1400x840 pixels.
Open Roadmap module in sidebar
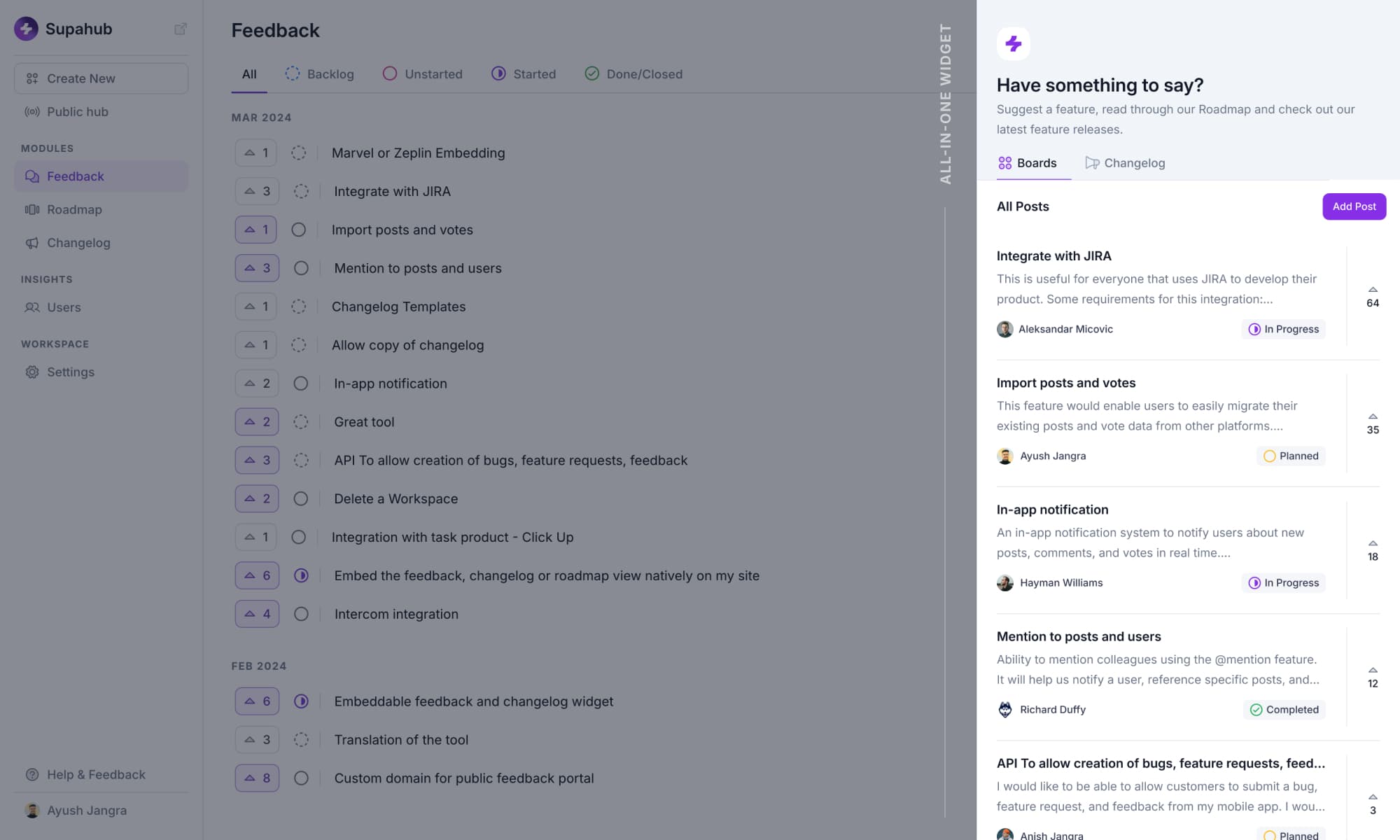tap(74, 209)
